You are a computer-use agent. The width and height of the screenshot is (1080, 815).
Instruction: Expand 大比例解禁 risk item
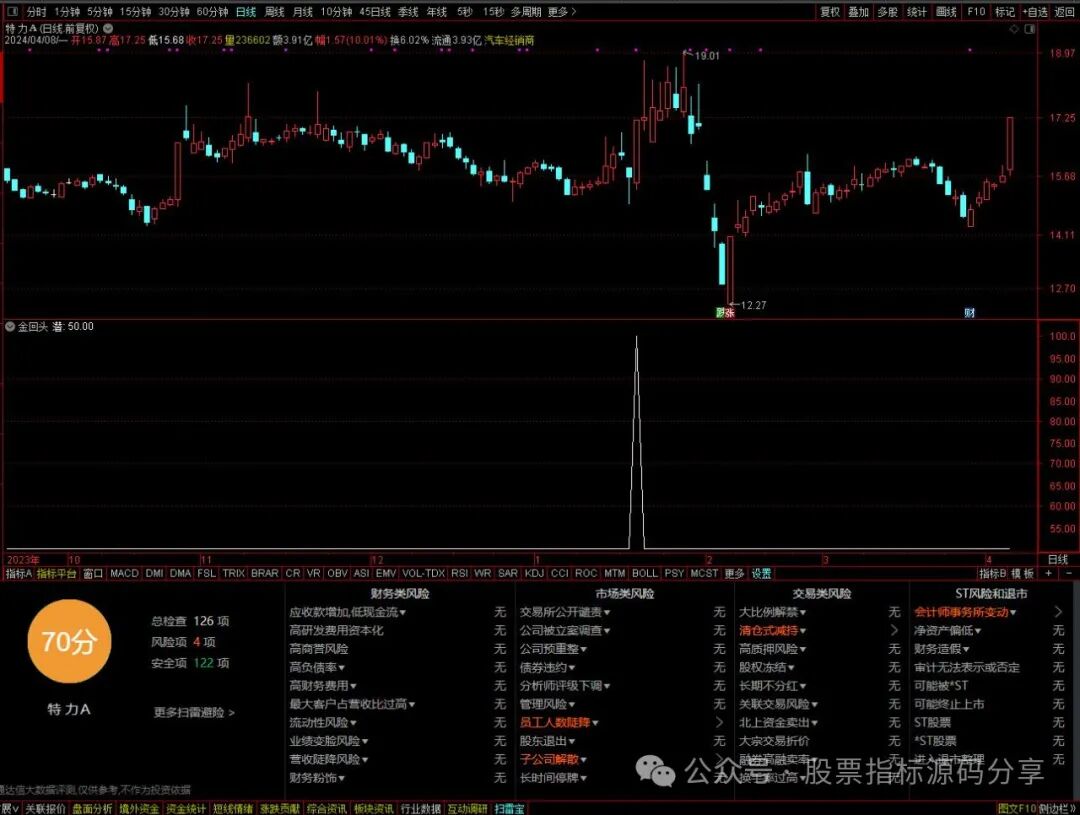click(x=773, y=612)
